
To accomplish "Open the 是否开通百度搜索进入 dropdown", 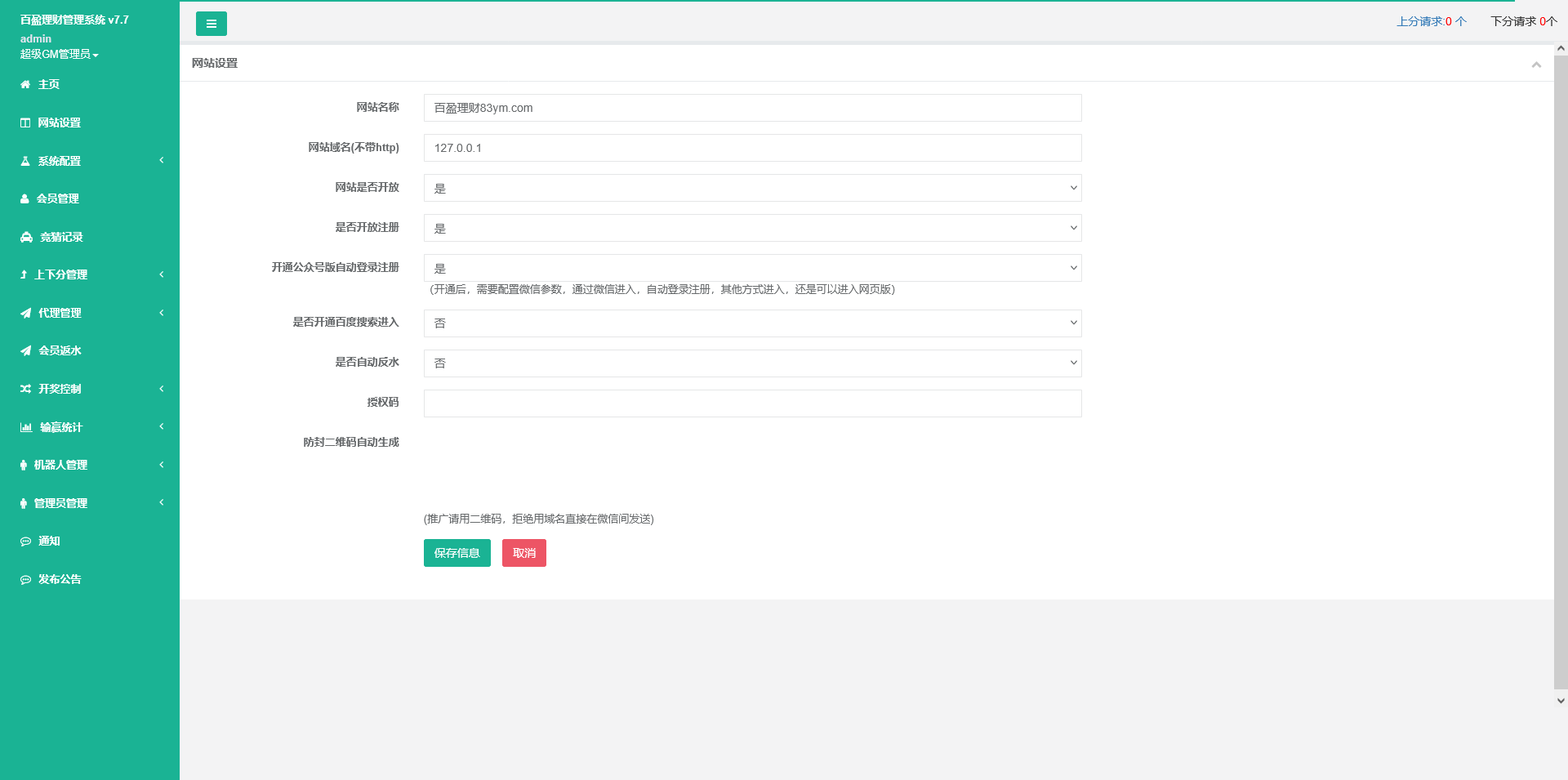I will (x=752, y=323).
